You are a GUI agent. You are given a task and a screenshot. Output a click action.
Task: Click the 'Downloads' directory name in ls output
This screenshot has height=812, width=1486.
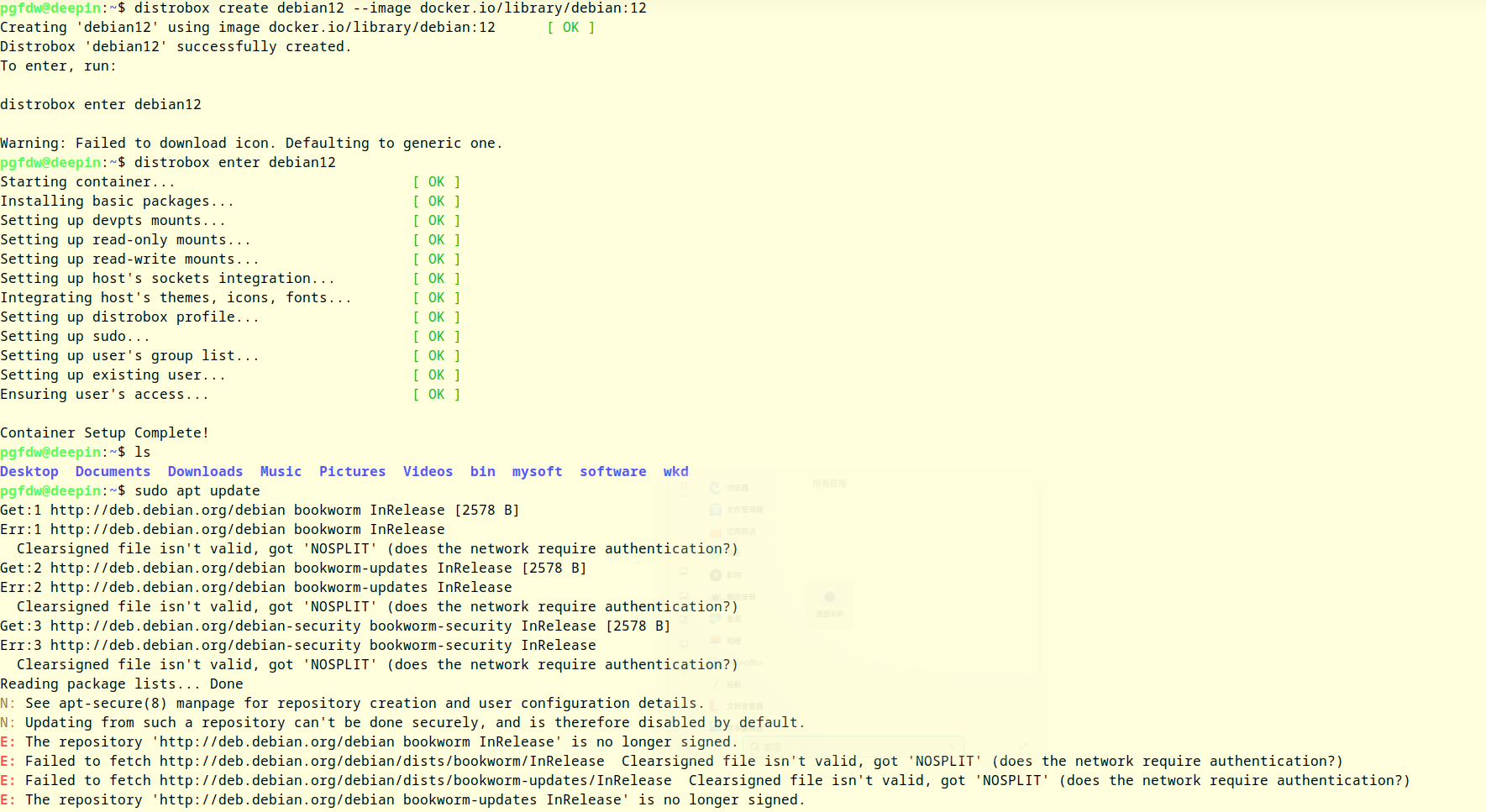click(206, 472)
